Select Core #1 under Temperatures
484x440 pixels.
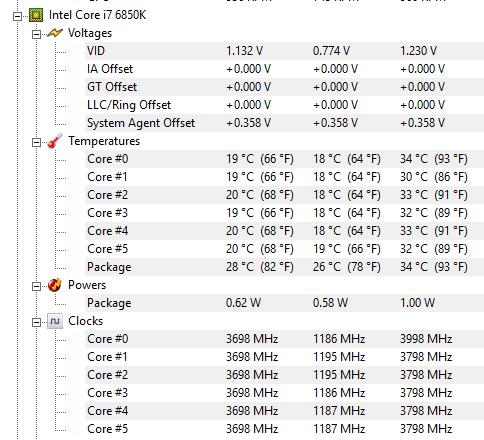pos(284,177)
